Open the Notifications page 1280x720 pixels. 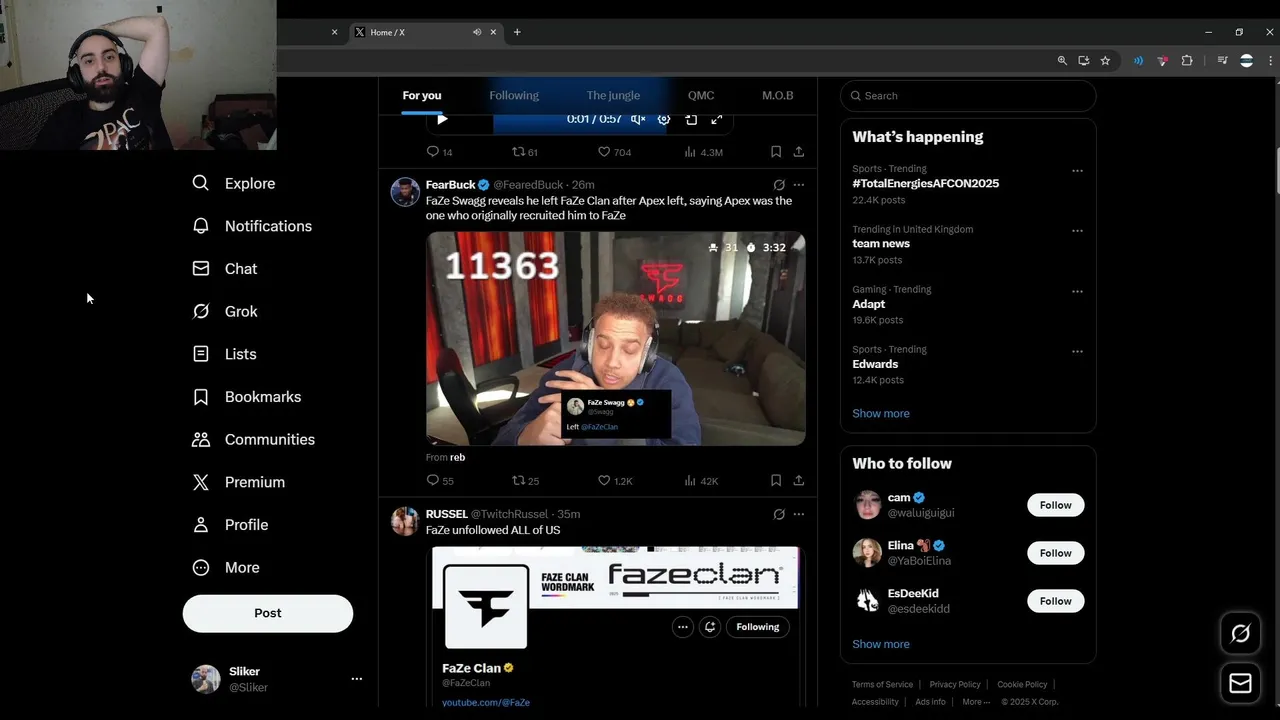click(252, 226)
